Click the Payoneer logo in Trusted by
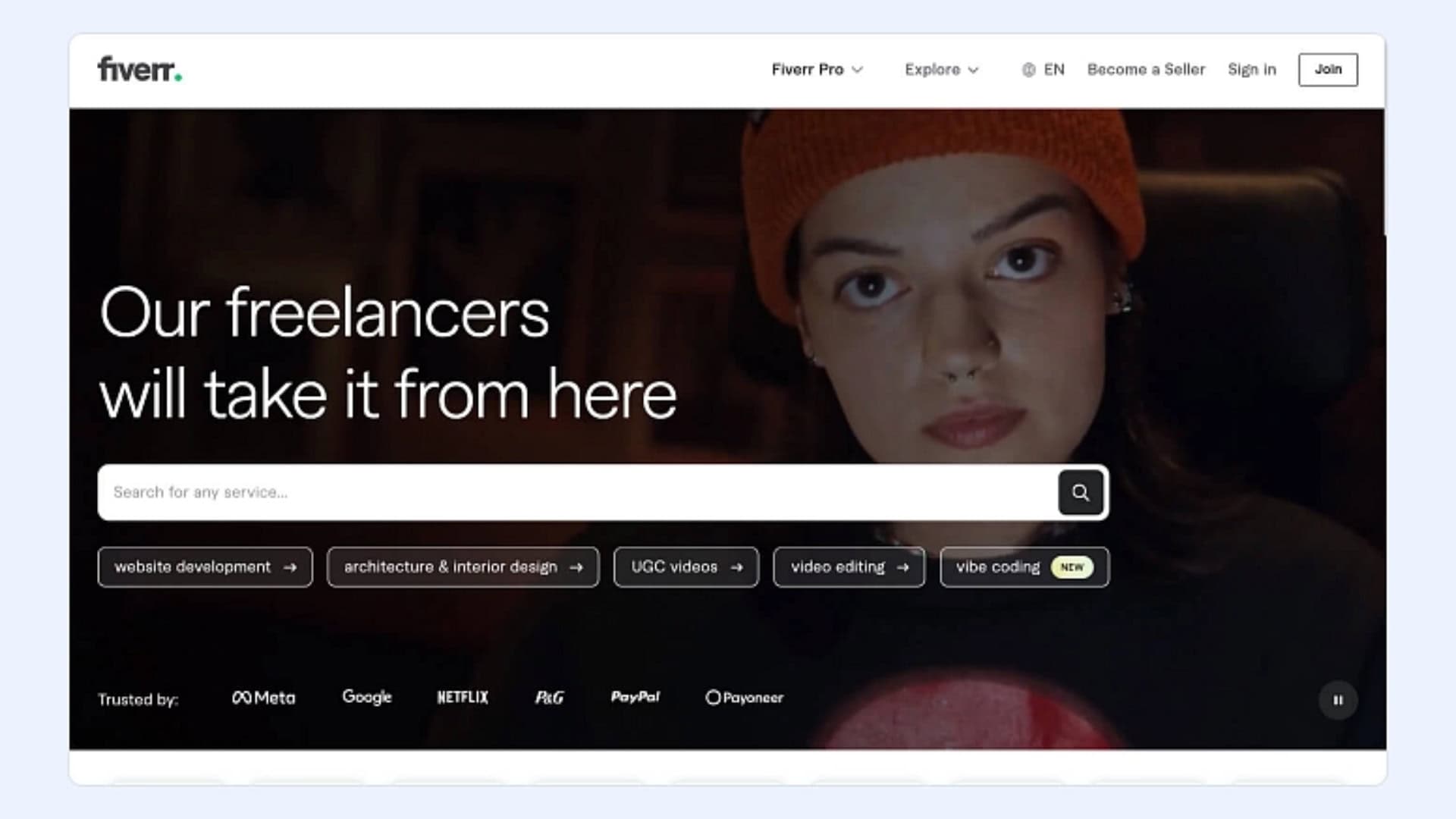 tap(744, 698)
